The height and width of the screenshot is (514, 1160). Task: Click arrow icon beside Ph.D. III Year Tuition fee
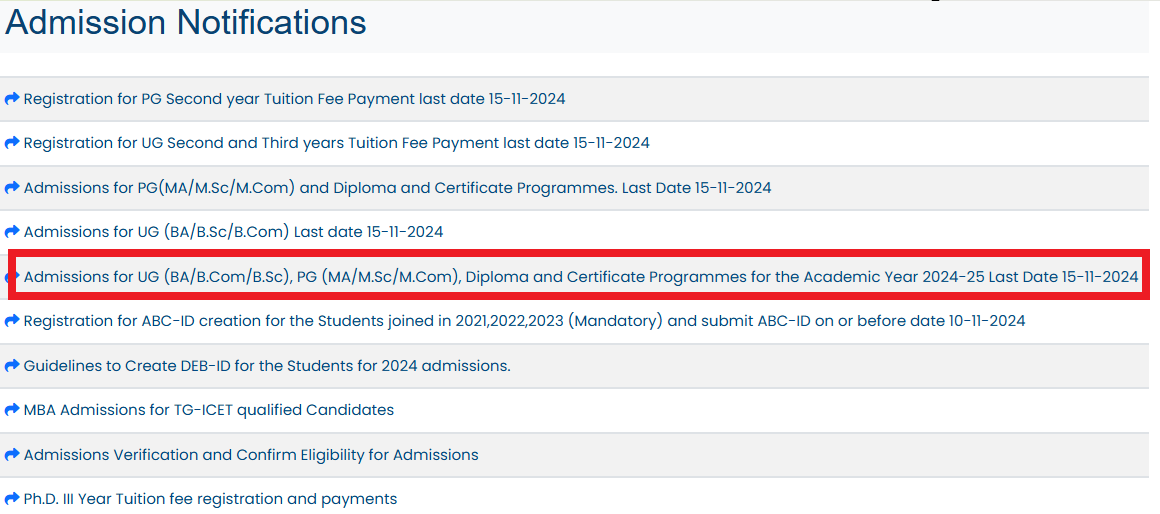12,499
